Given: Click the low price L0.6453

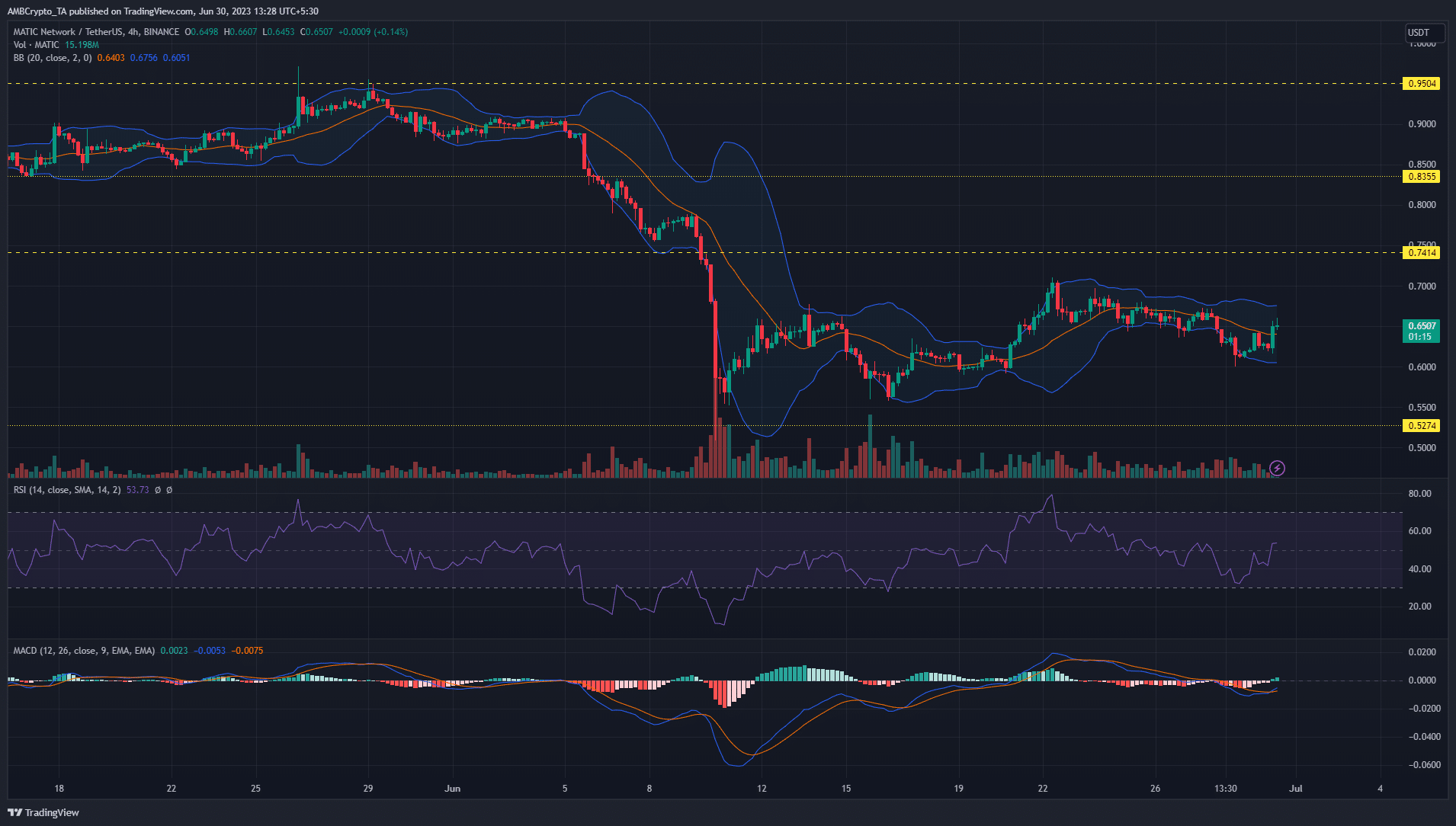Looking at the screenshot, I should point(278,32).
